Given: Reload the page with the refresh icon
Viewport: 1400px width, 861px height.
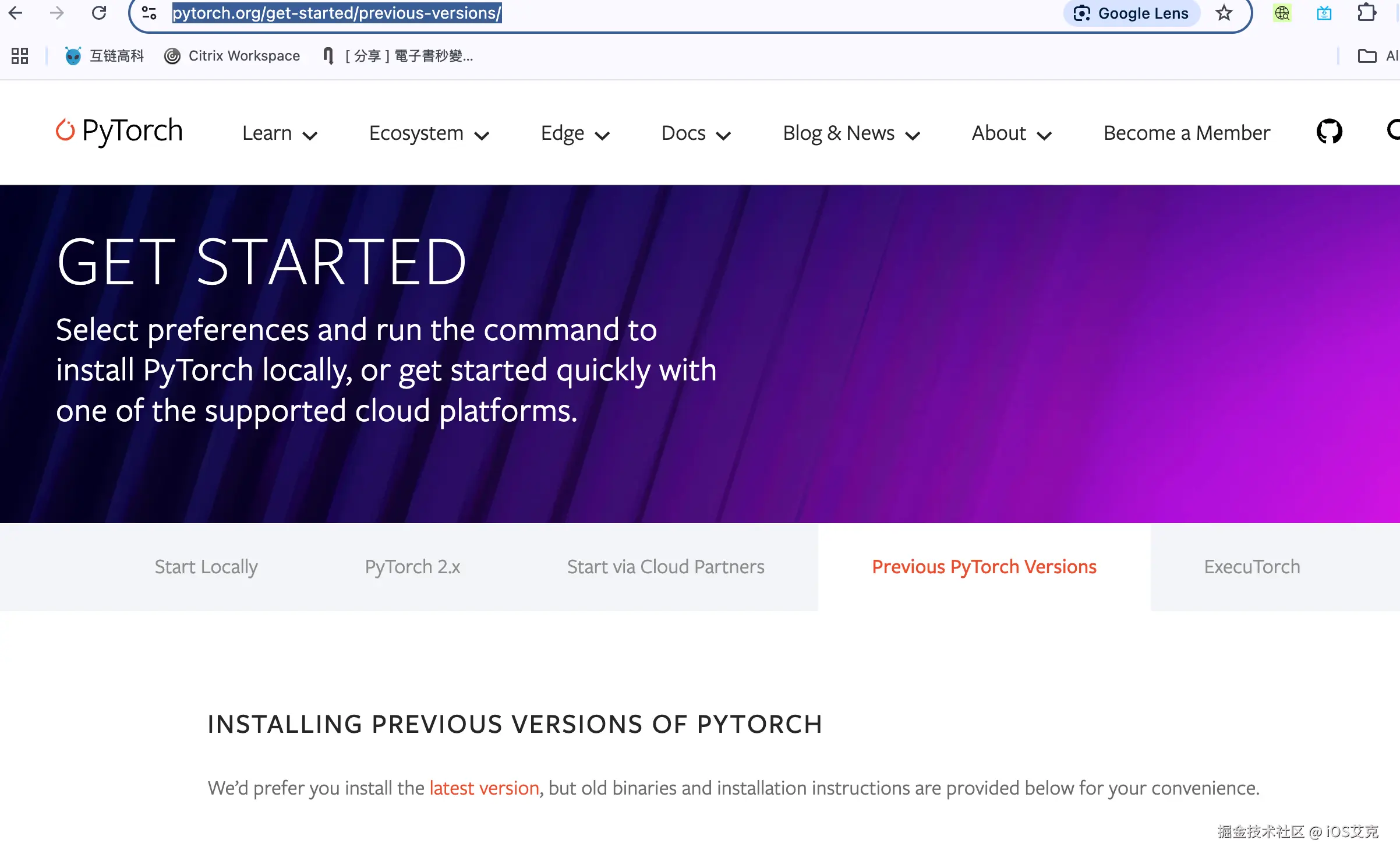Looking at the screenshot, I should pyautogui.click(x=99, y=13).
